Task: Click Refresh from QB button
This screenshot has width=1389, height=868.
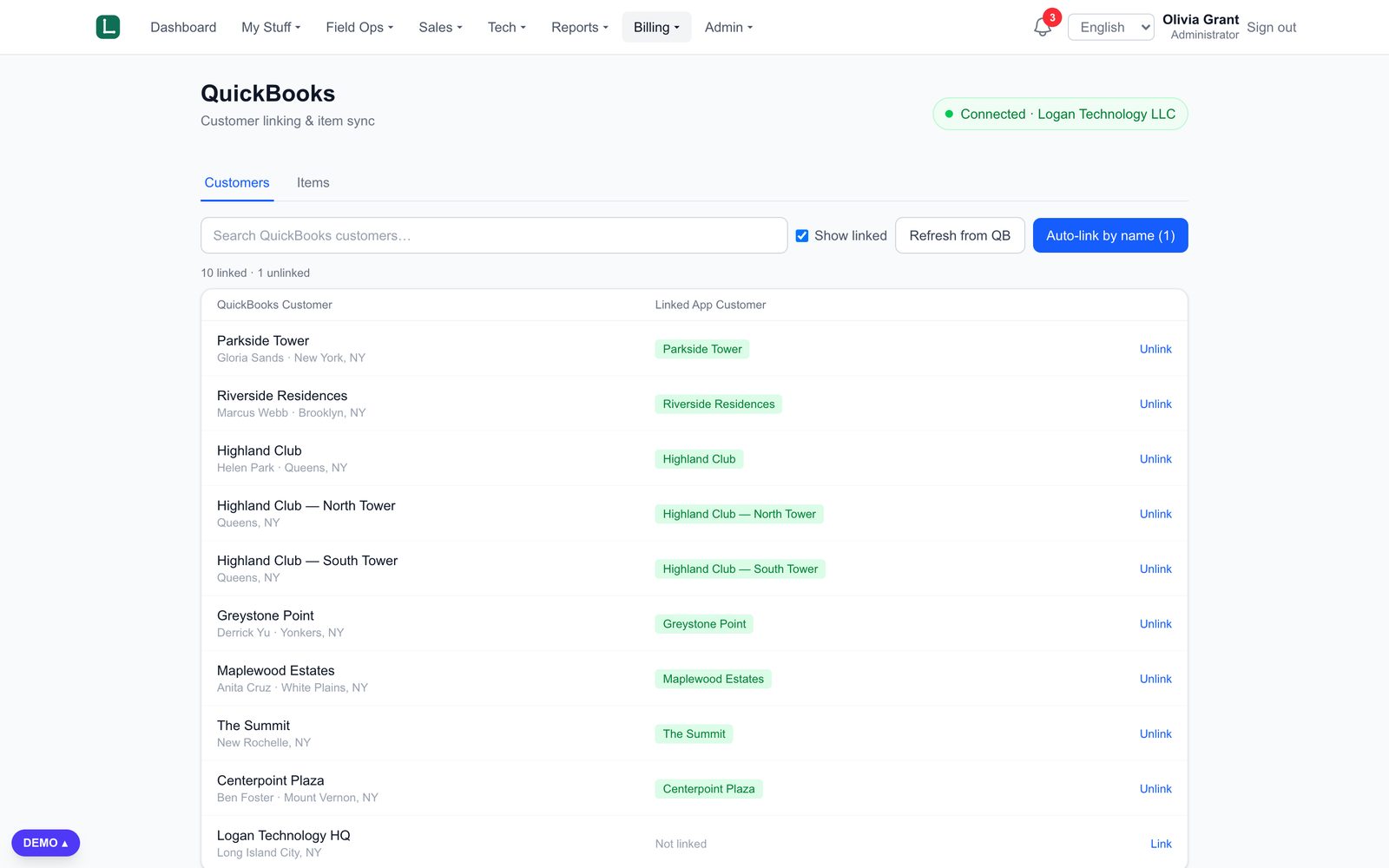Action: pos(959,235)
